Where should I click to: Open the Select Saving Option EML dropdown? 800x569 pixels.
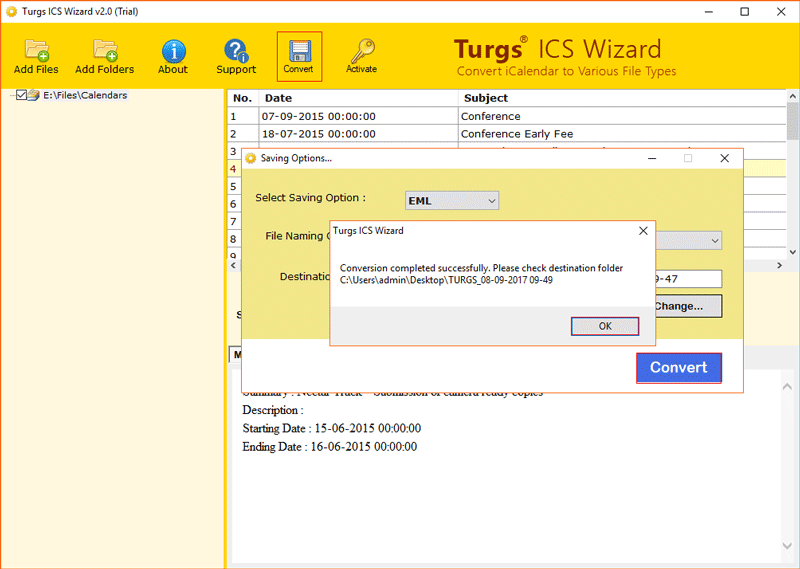(x=452, y=201)
